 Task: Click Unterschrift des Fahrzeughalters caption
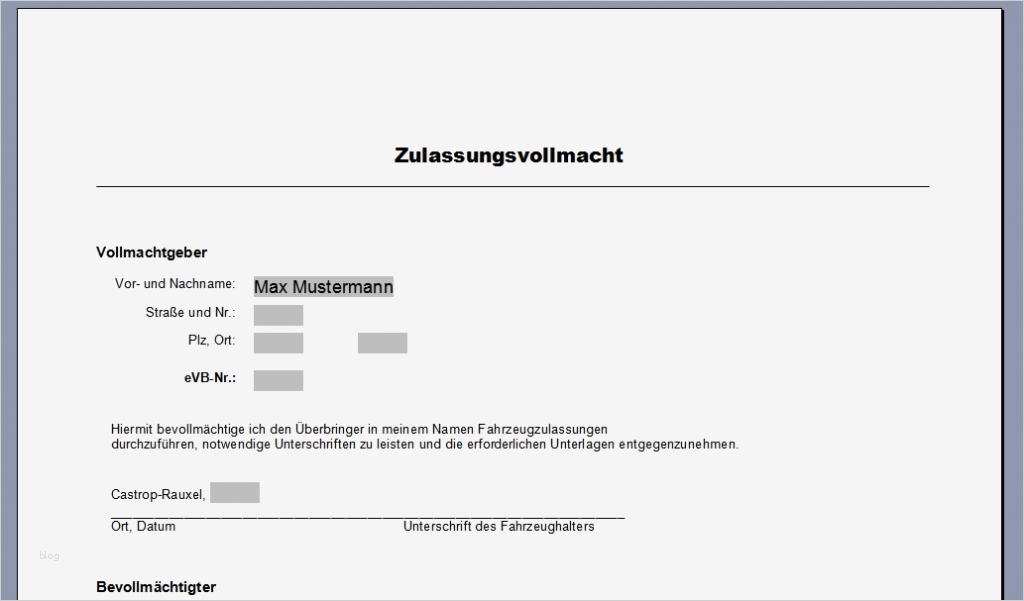pos(498,527)
